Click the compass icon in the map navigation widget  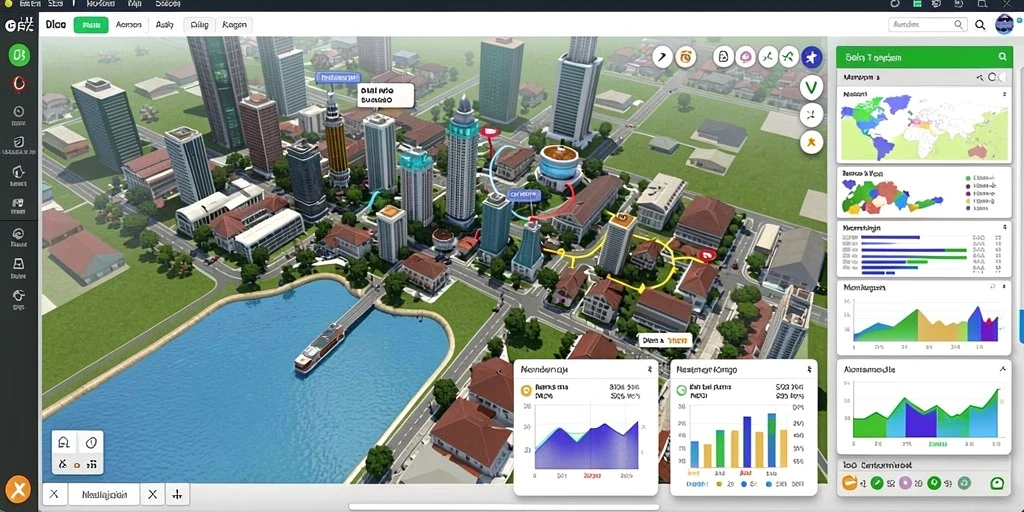coord(91,443)
